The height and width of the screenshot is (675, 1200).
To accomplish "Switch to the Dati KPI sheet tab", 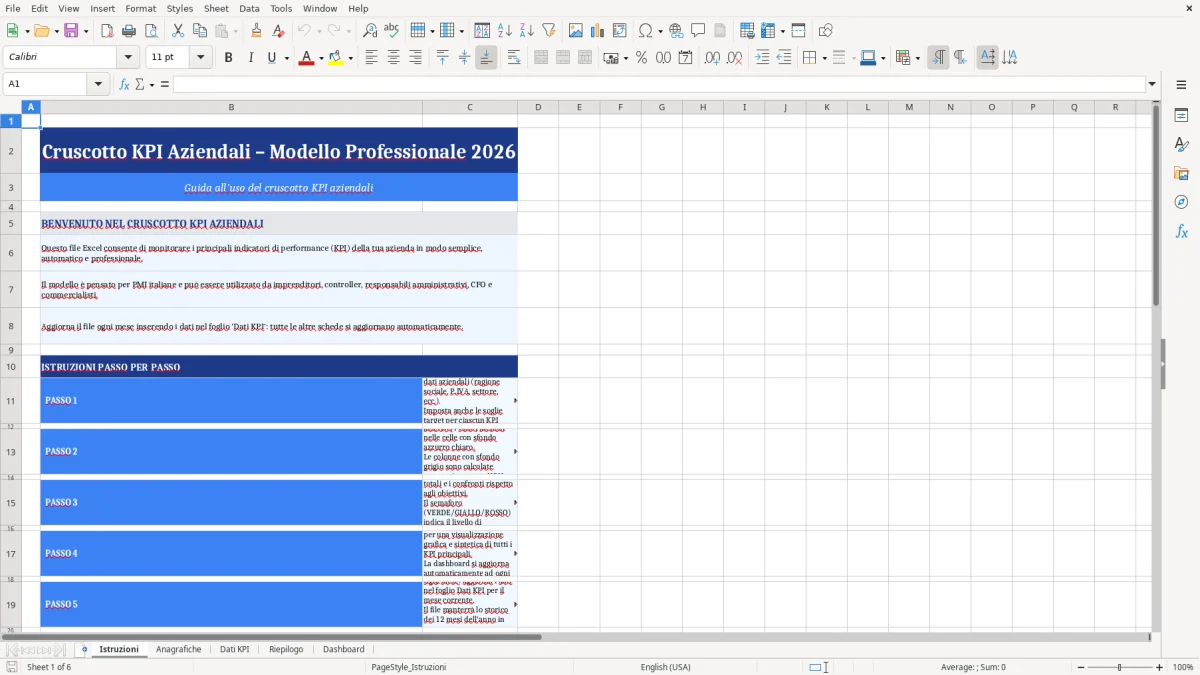I will point(235,649).
